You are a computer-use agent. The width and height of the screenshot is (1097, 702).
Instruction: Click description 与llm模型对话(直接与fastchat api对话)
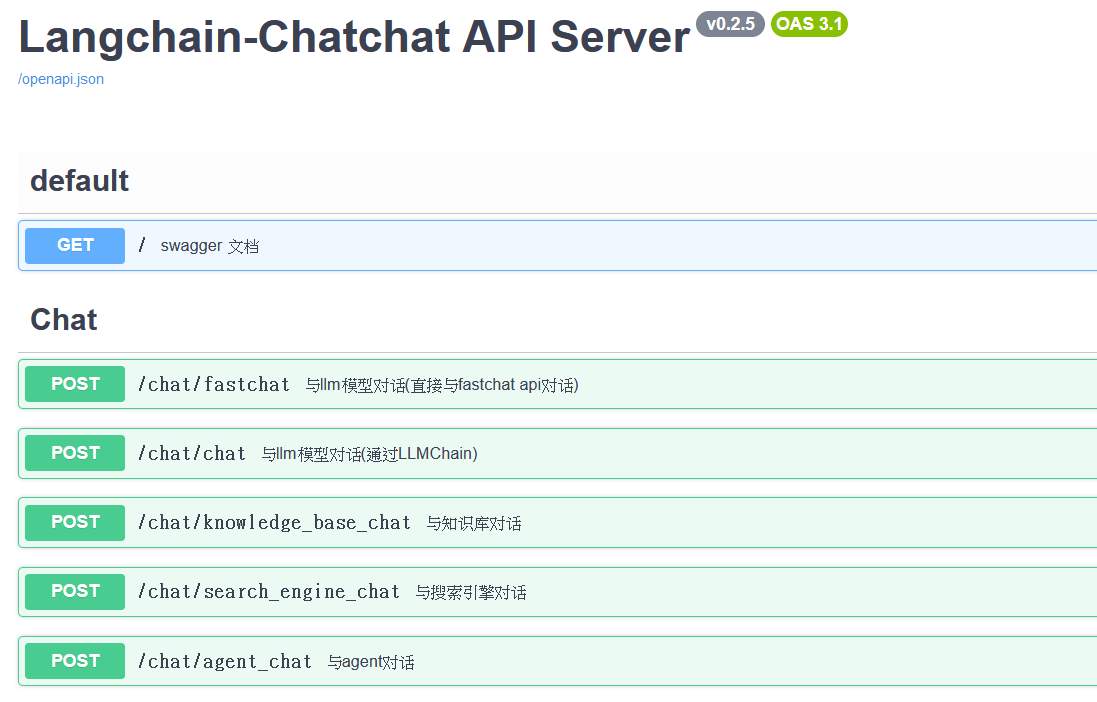tap(441, 385)
